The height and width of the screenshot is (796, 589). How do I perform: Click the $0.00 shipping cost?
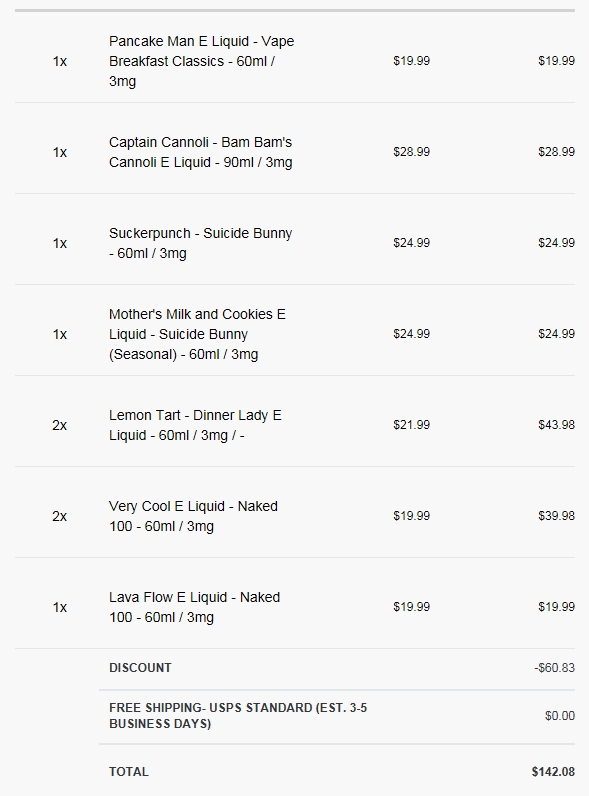coord(560,715)
